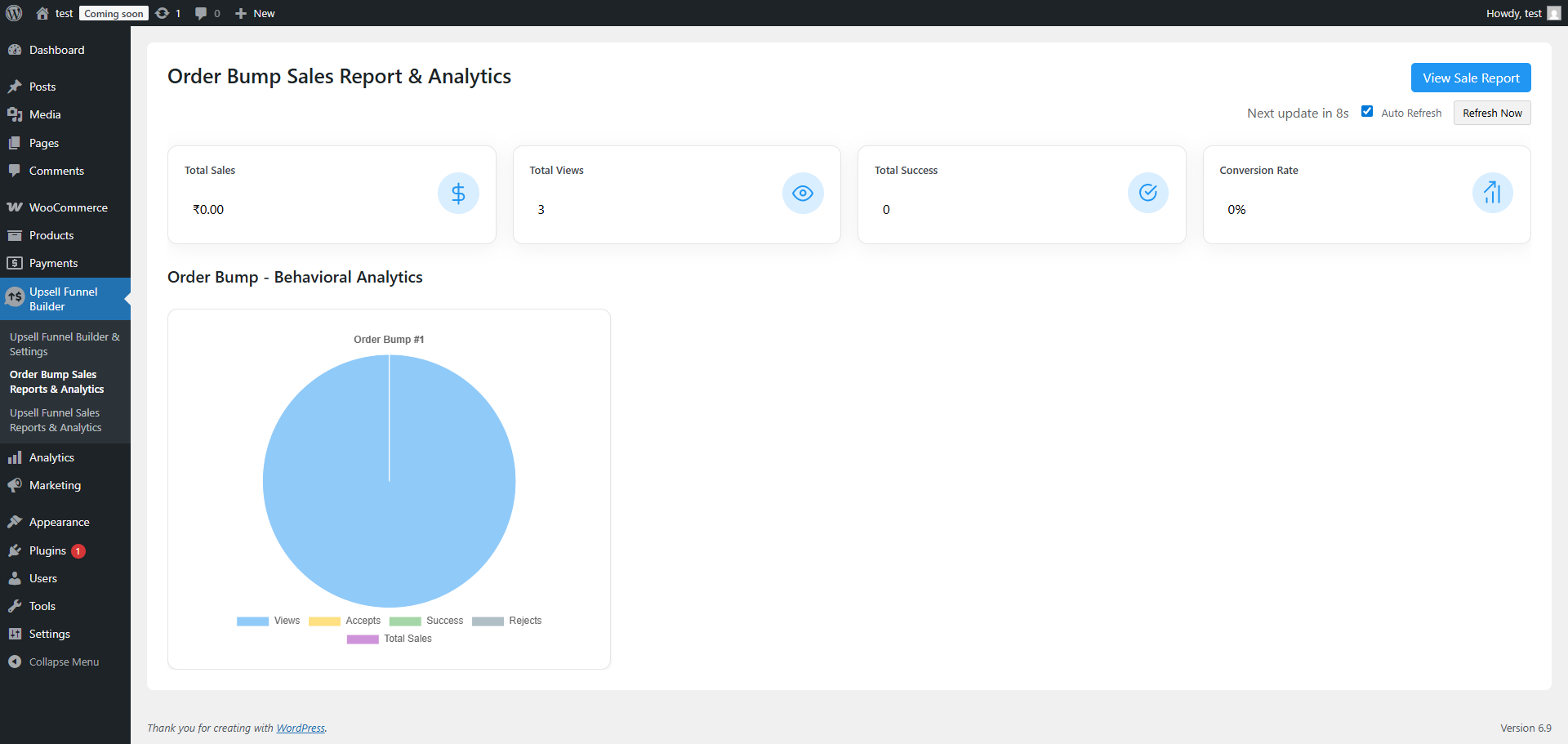Screen dimensions: 1568x744
Task: Click the Order Bump #1 pie chart slice
Action: click(390, 482)
